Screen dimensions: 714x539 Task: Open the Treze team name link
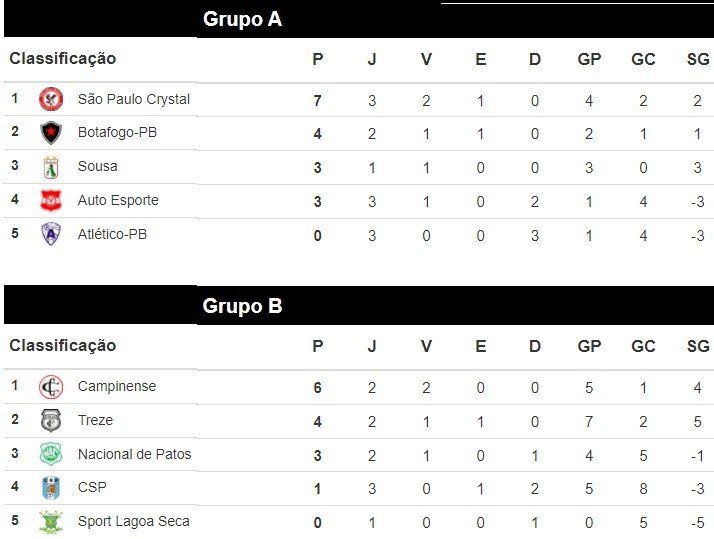(95, 420)
